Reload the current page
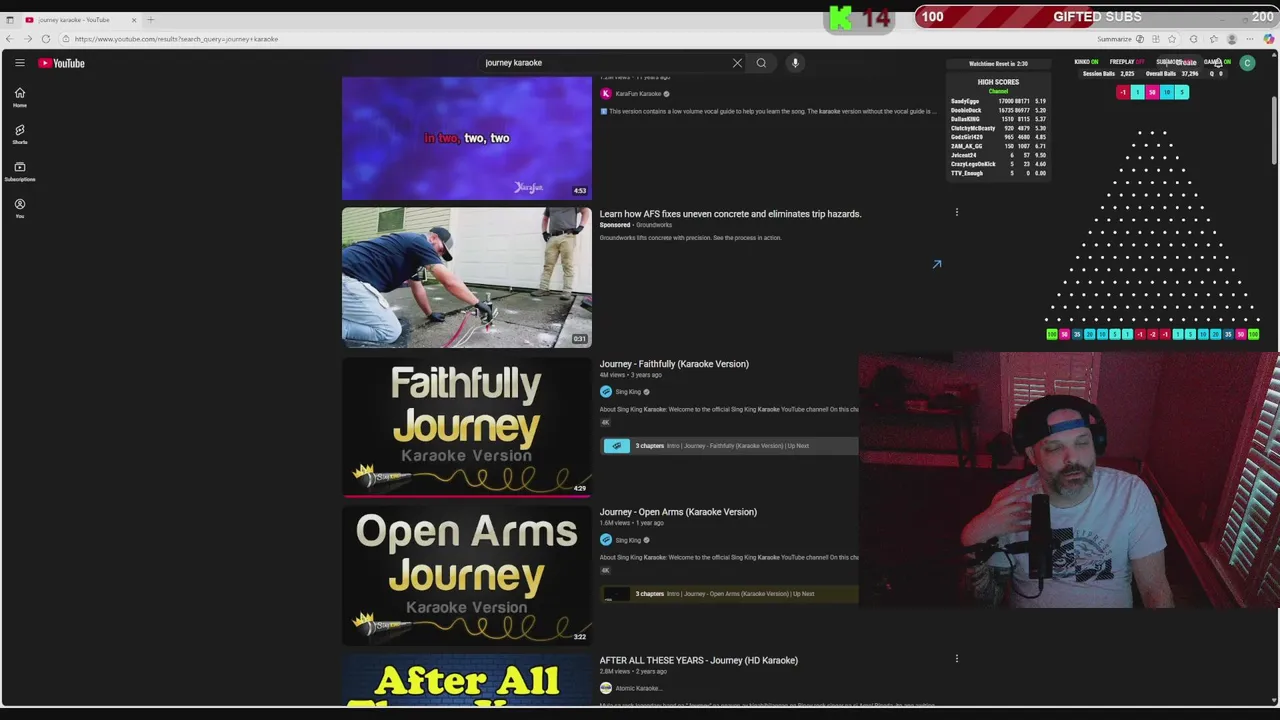The height and width of the screenshot is (720, 1280). tap(46, 39)
